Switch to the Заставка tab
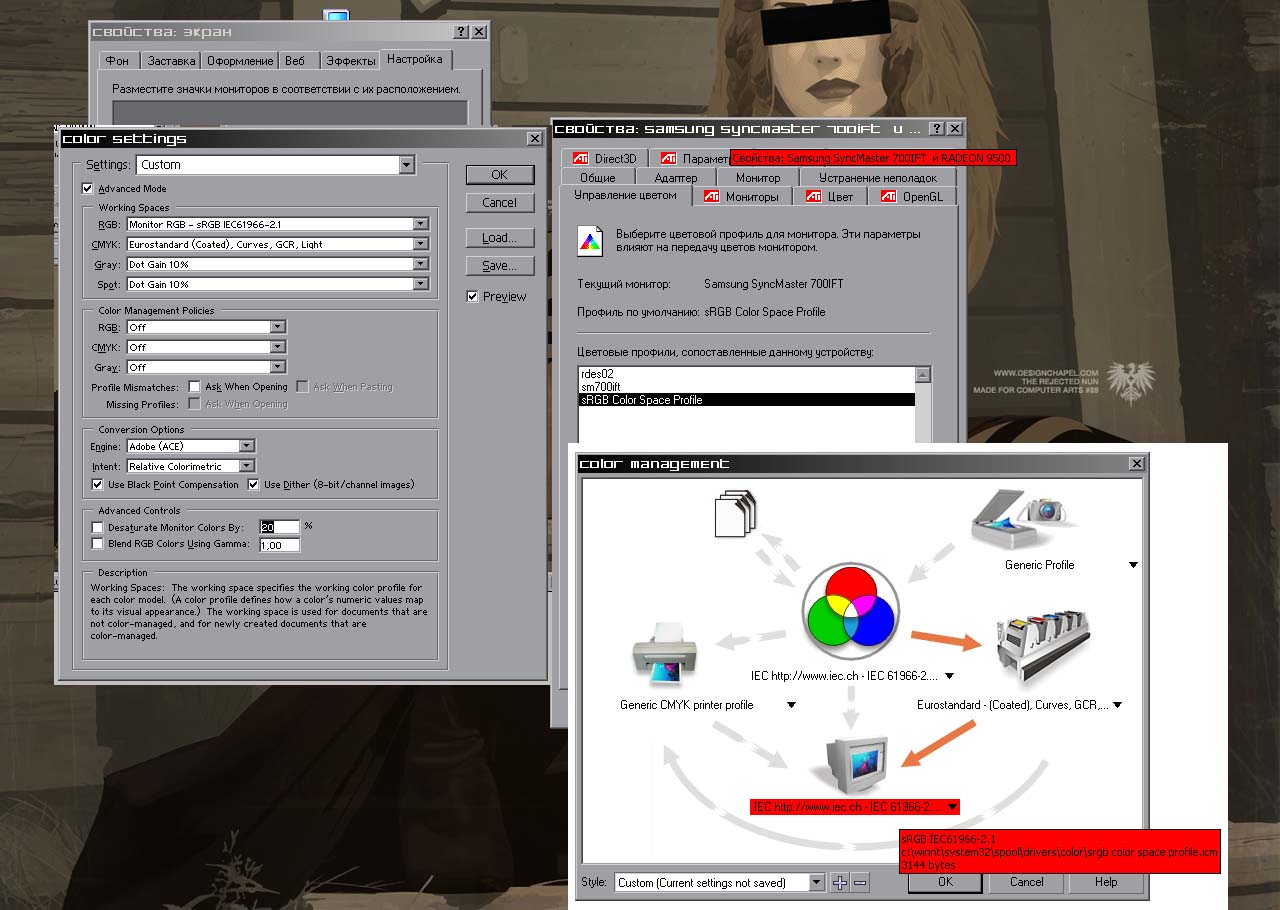1280x910 pixels. tap(171, 61)
